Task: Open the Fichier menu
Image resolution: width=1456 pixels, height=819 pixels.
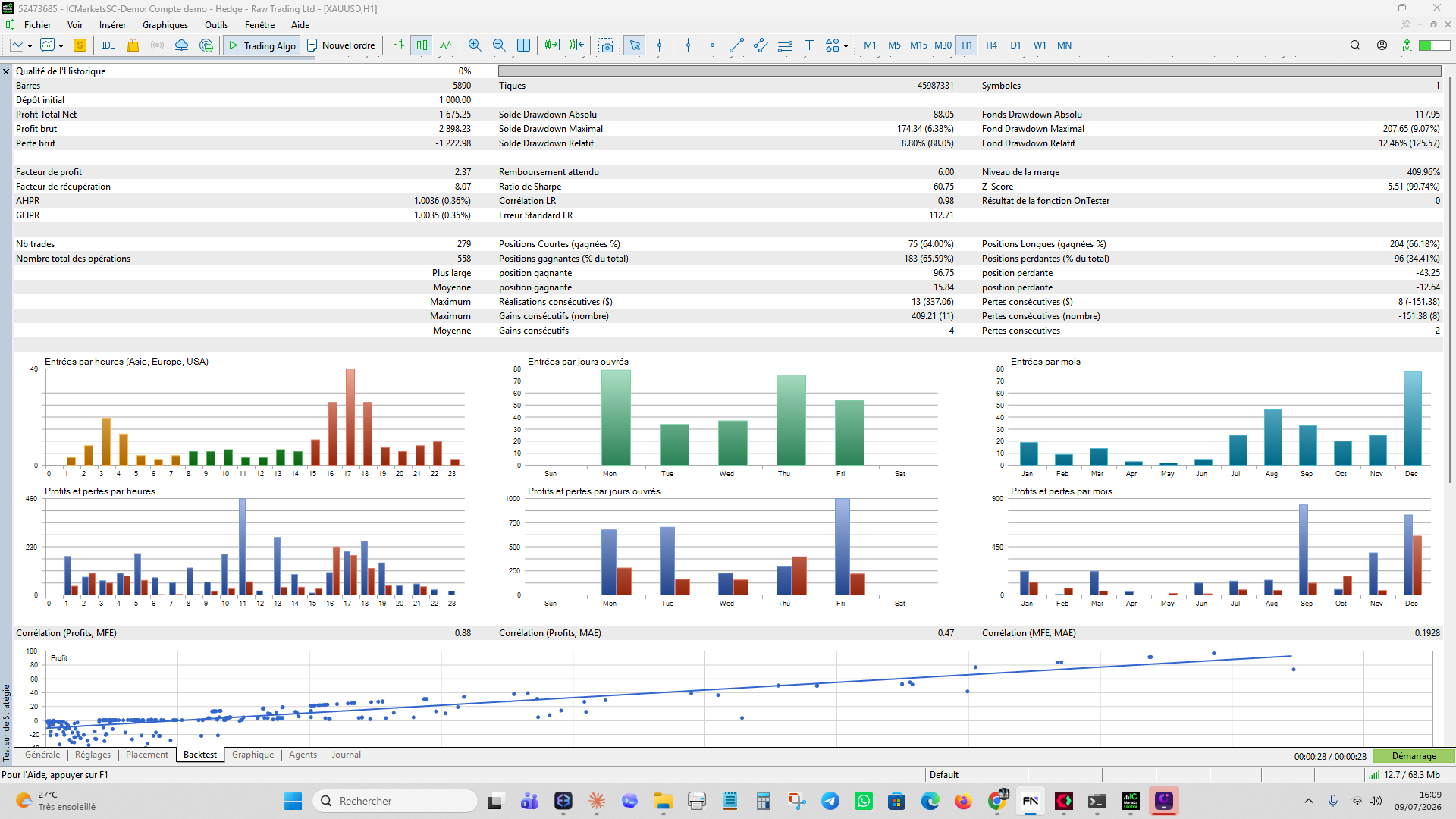Action: 37,25
